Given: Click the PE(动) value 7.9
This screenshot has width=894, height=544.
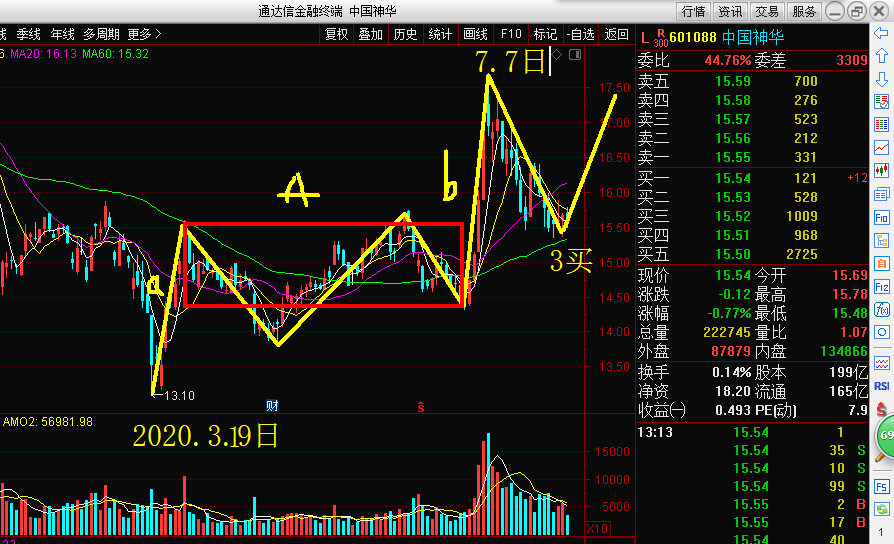Looking at the screenshot, I should point(858,411).
